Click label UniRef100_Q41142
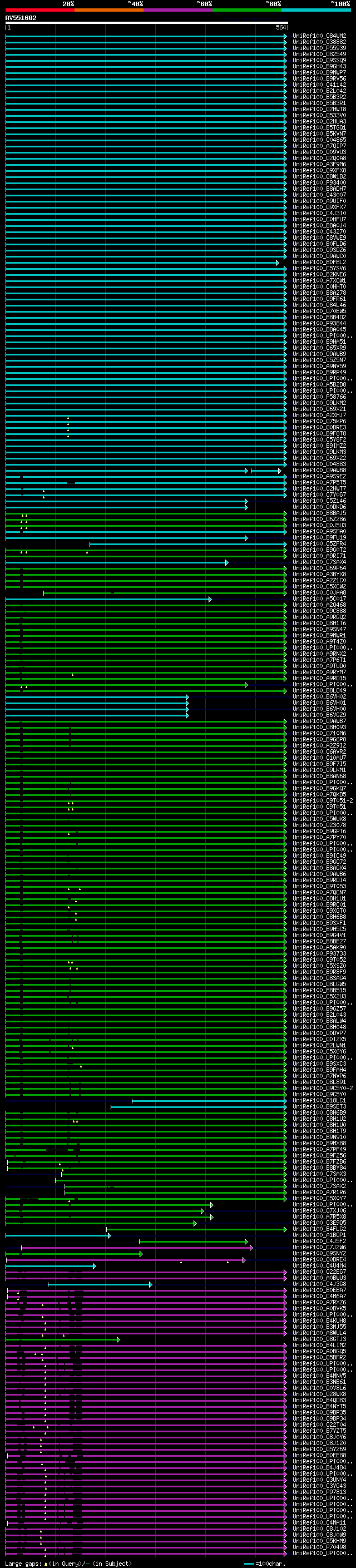The width and height of the screenshot is (356, 1568). click(x=319, y=85)
